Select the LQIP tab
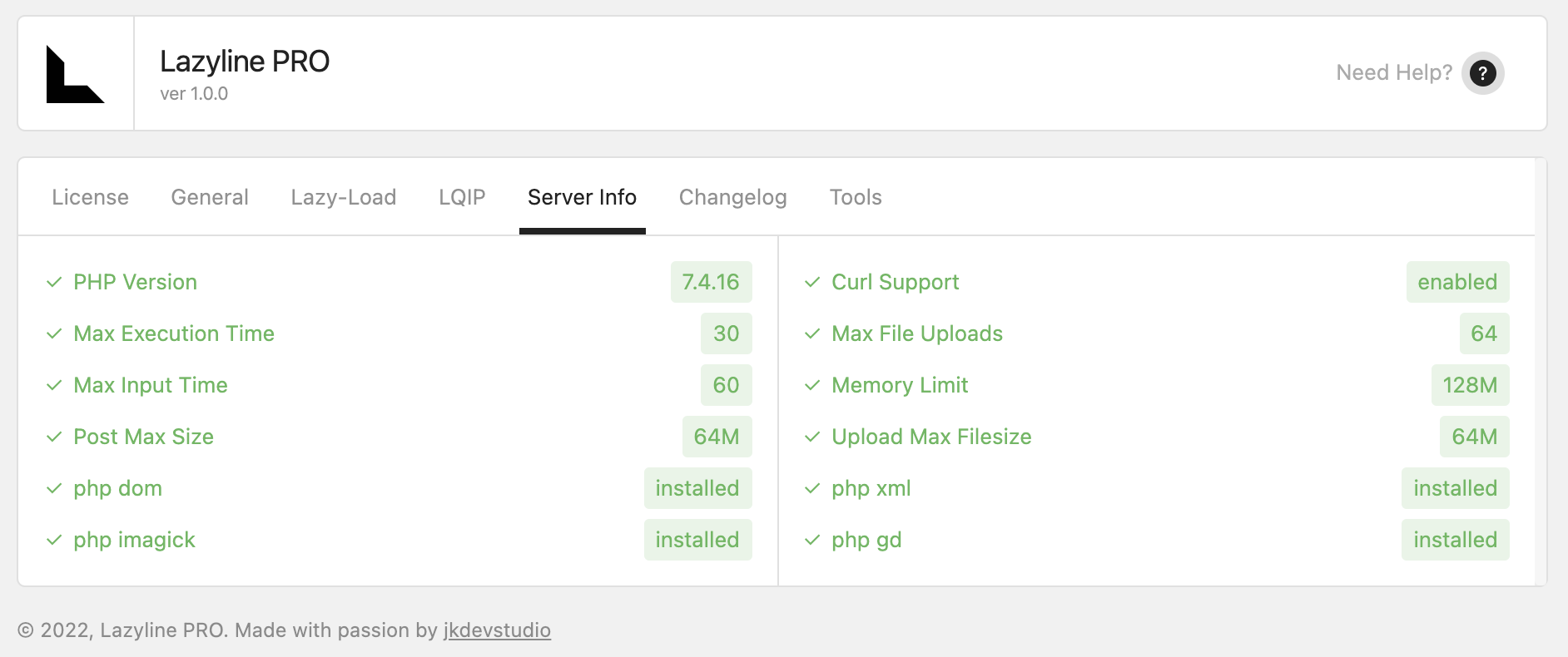Viewport: 1568px width, 657px height. pos(461,197)
